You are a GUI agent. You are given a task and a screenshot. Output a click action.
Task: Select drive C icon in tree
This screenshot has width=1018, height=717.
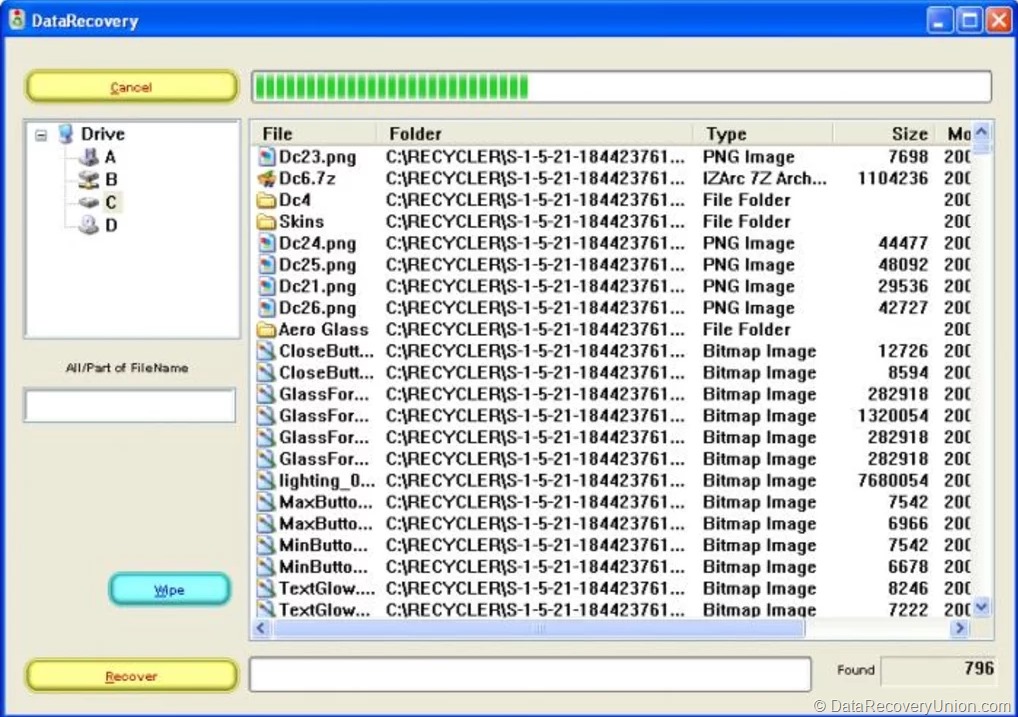pyautogui.click(x=89, y=202)
